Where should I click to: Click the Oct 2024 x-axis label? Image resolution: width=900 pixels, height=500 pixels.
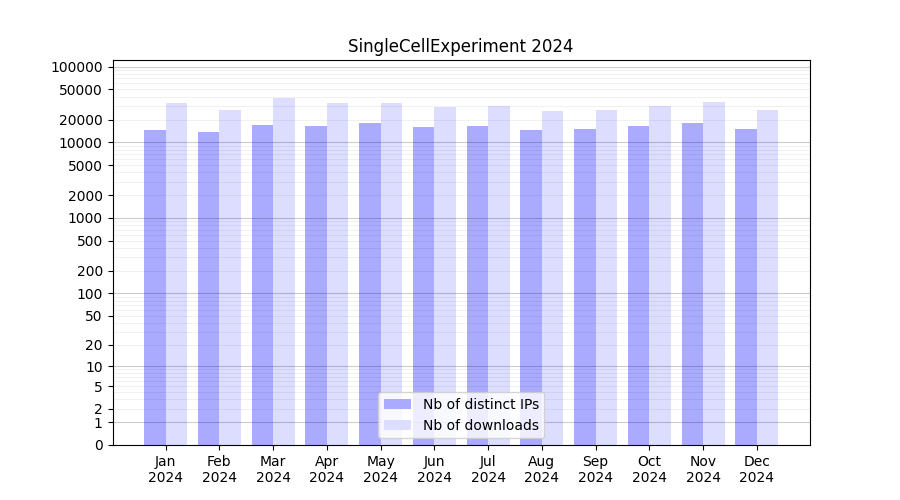pyautogui.click(x=649, y=469)
